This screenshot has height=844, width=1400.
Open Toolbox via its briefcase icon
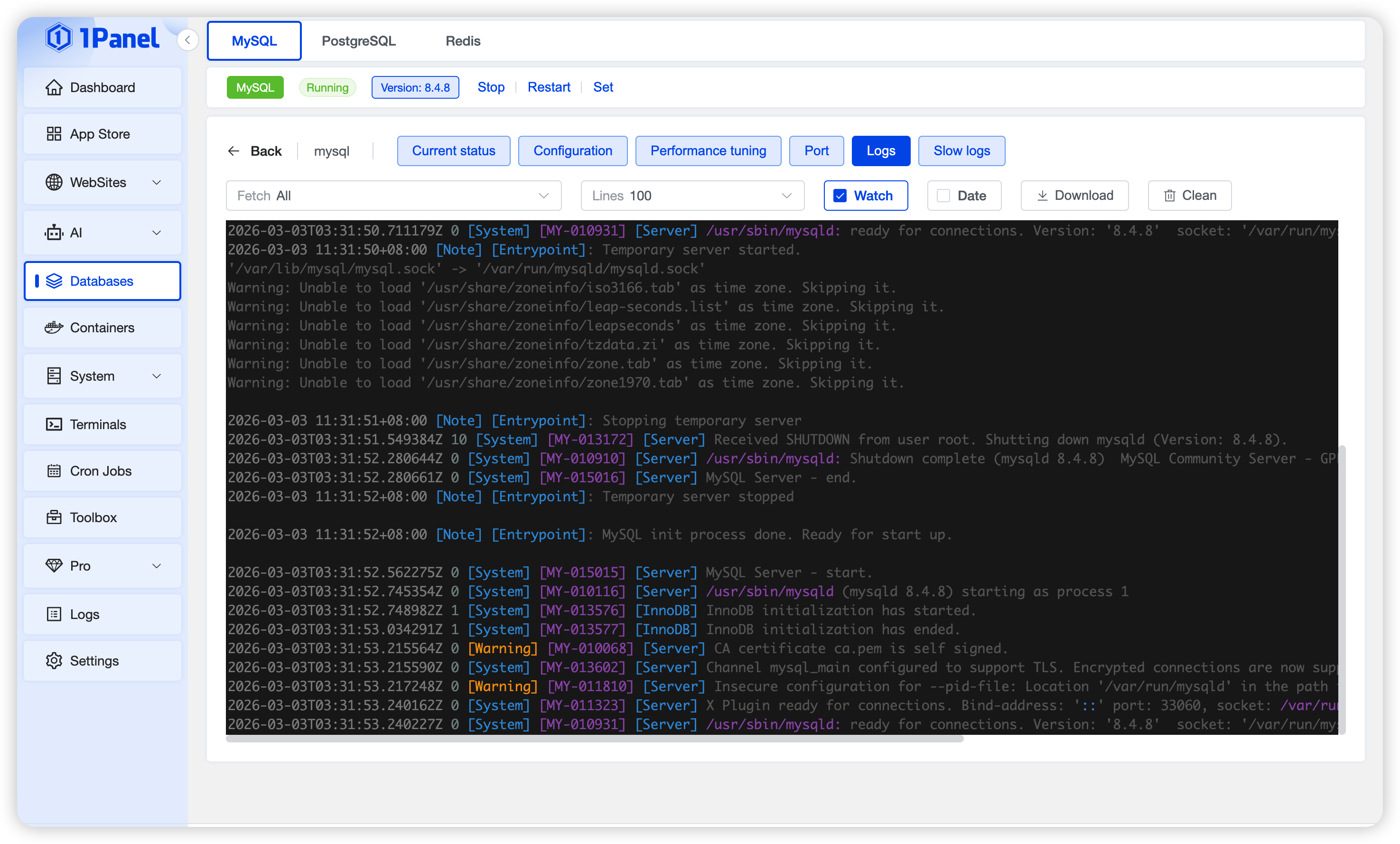click(54, 518)
